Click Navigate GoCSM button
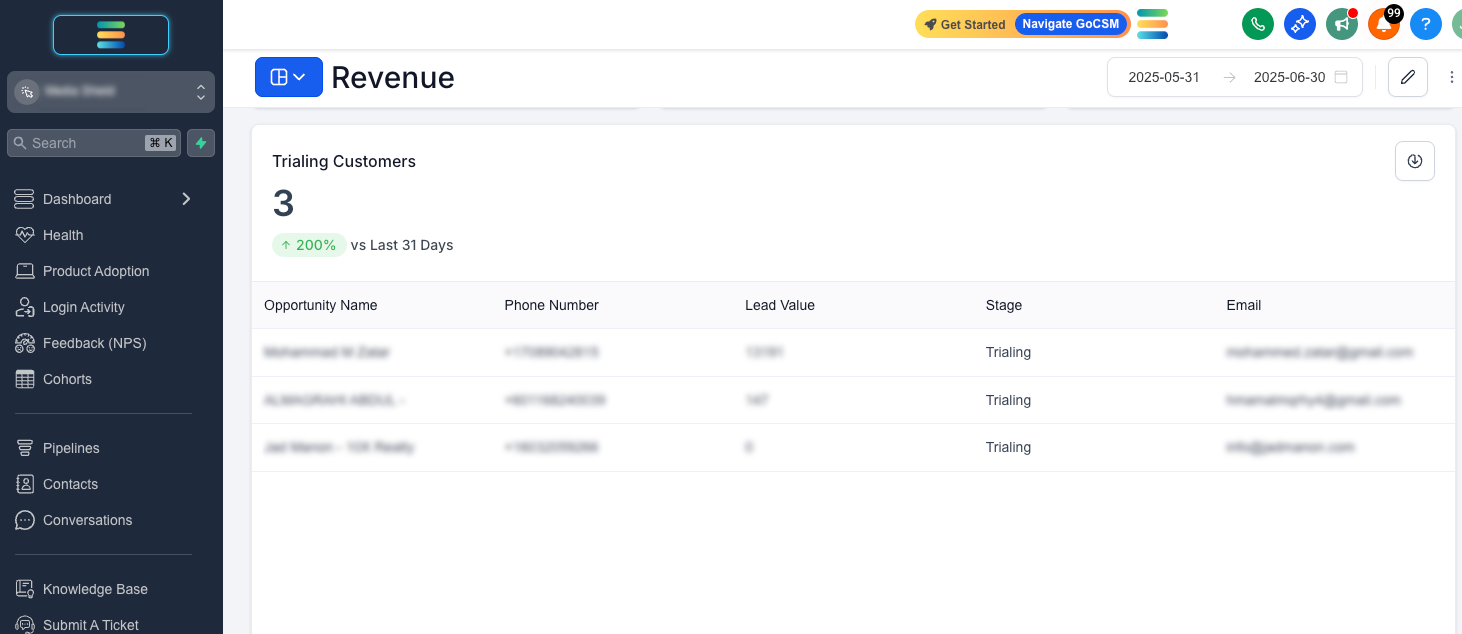This screenshot has height=634, width=1462. (x=1071, y=24)
